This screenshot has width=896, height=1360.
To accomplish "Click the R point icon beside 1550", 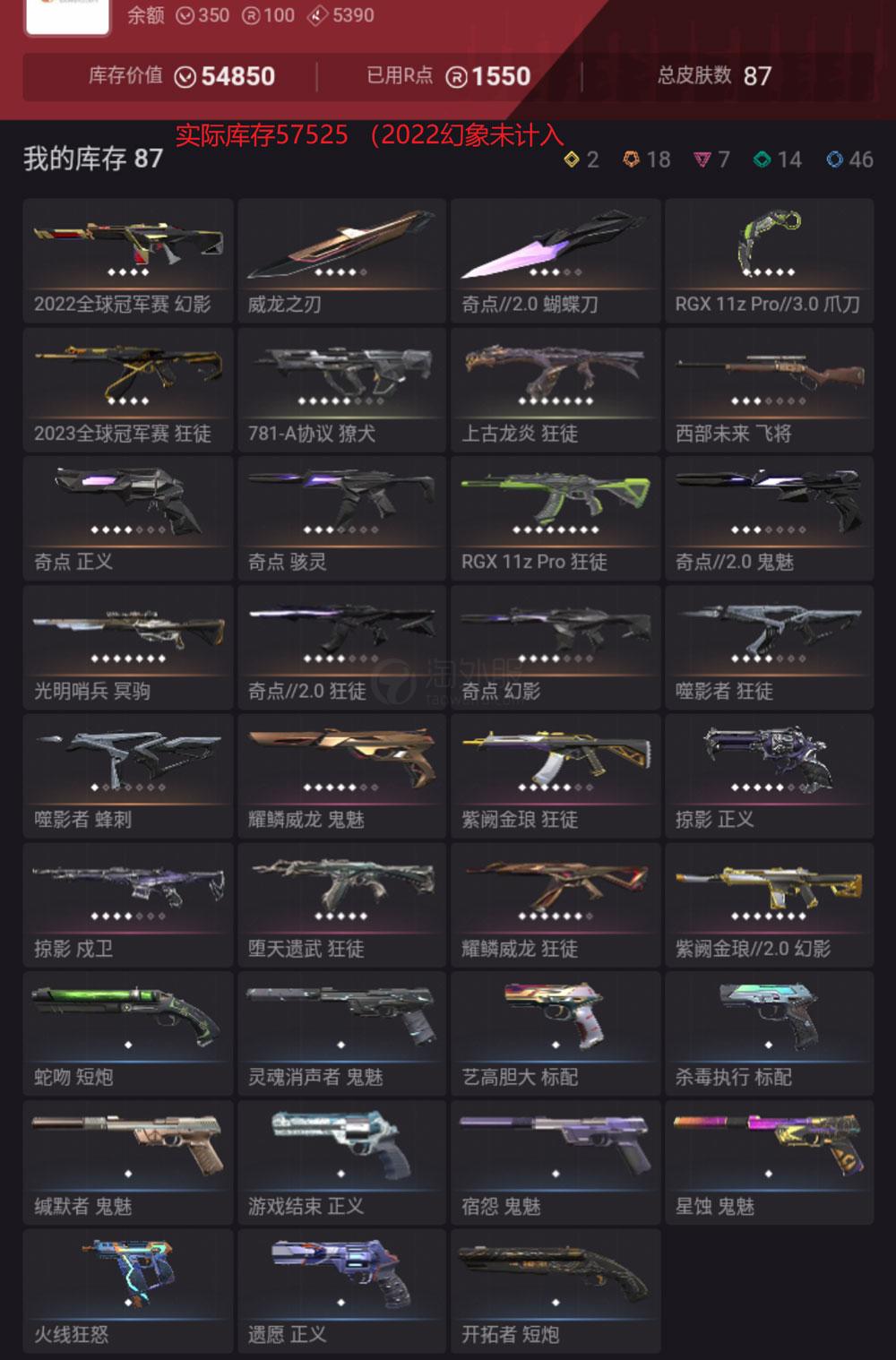I will tap(456, 77).
